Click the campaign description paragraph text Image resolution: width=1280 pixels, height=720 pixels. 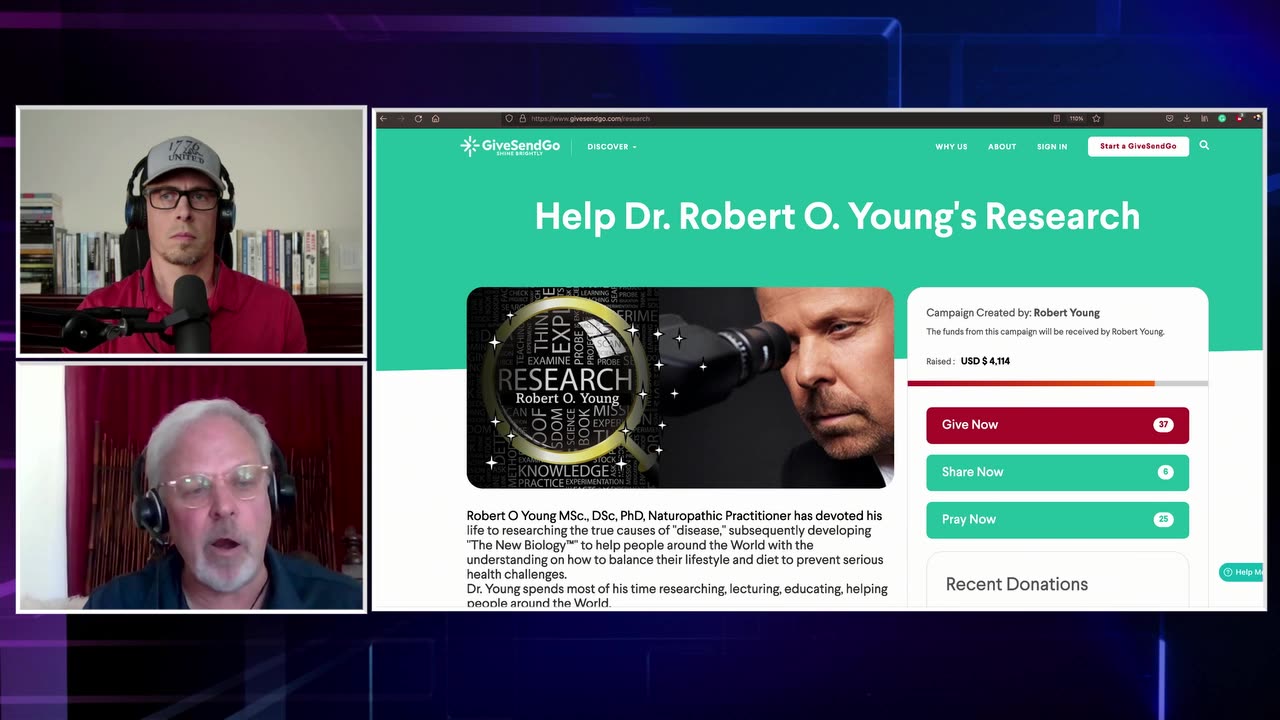tap(677, 560)
